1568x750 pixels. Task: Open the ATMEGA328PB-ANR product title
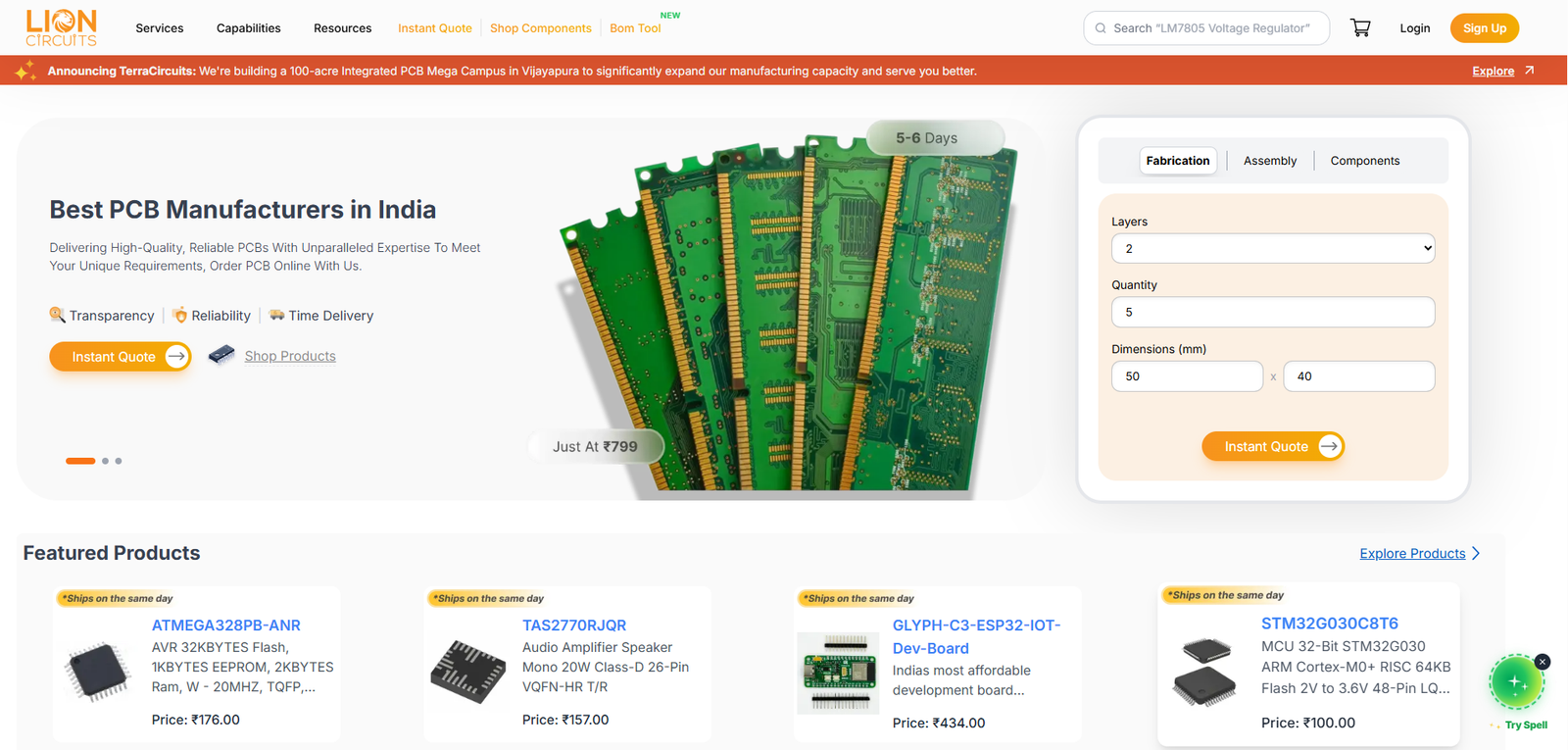[x=226, y=625]
